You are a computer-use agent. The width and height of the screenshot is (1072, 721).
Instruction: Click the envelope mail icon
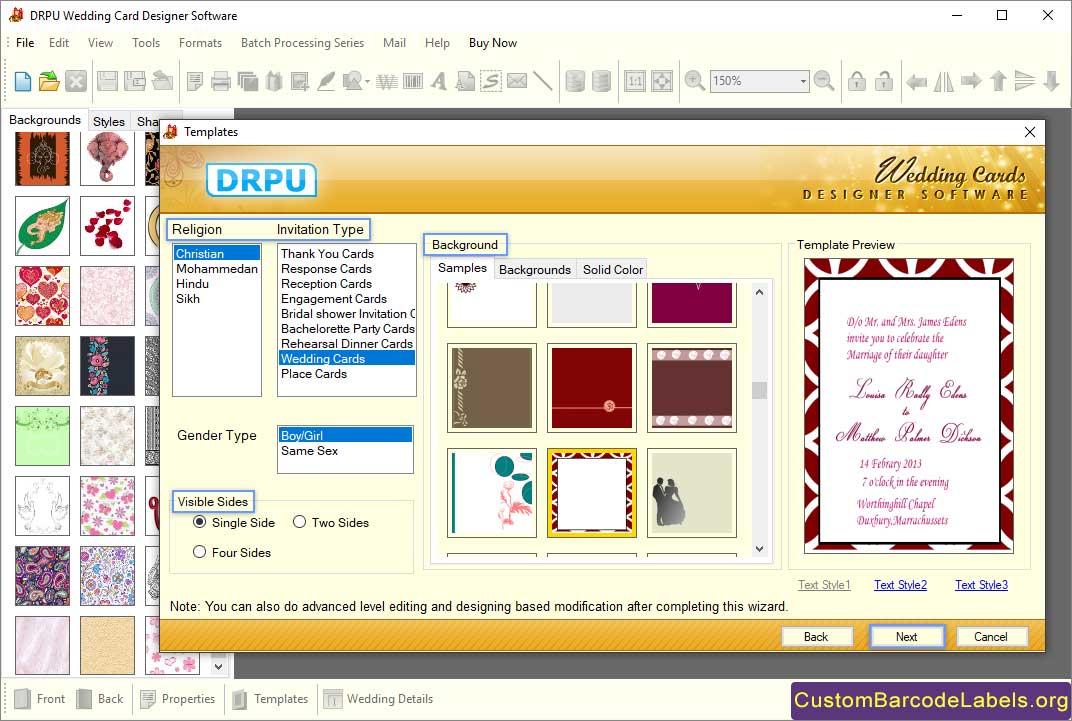pyautogui.click(x=517, y=81)
